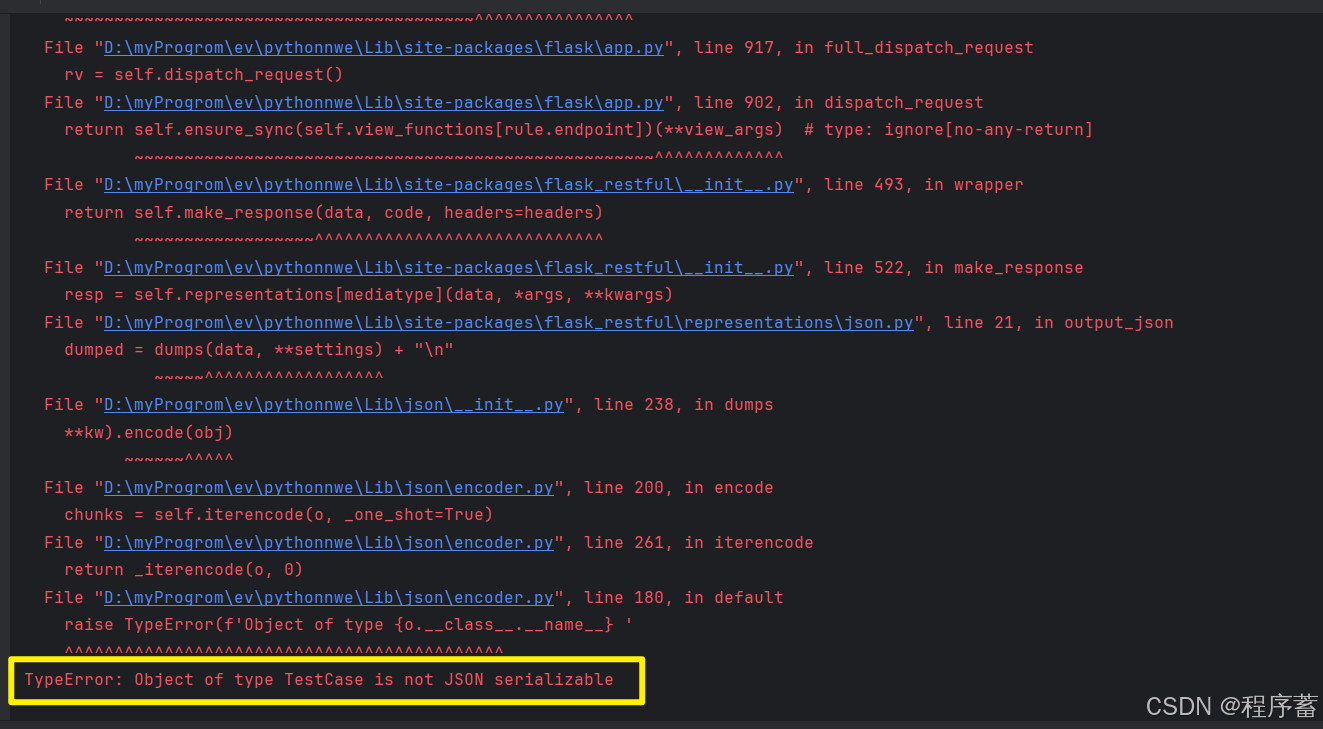Click the 'TypeError: Object of type TestCase' message

tap(319, 680)
